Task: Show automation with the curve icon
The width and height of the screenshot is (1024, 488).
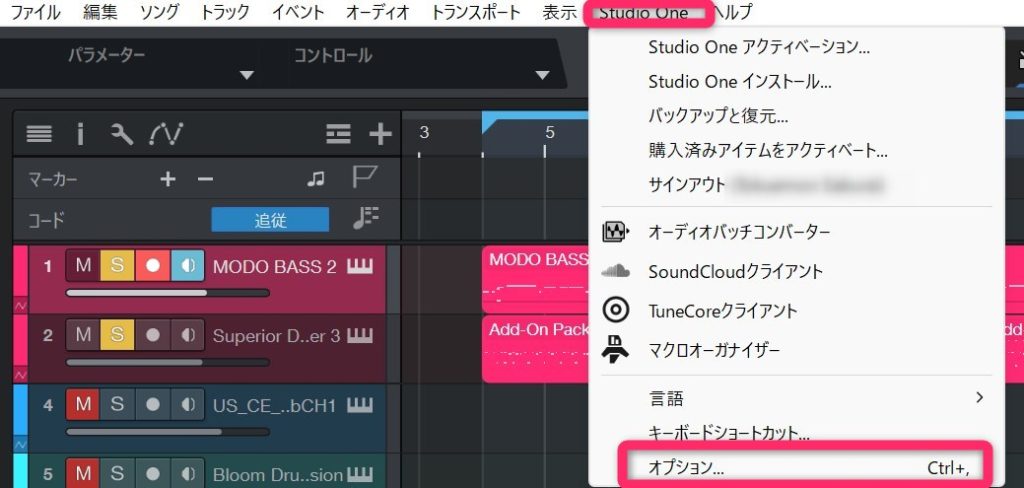Action: 165,134
